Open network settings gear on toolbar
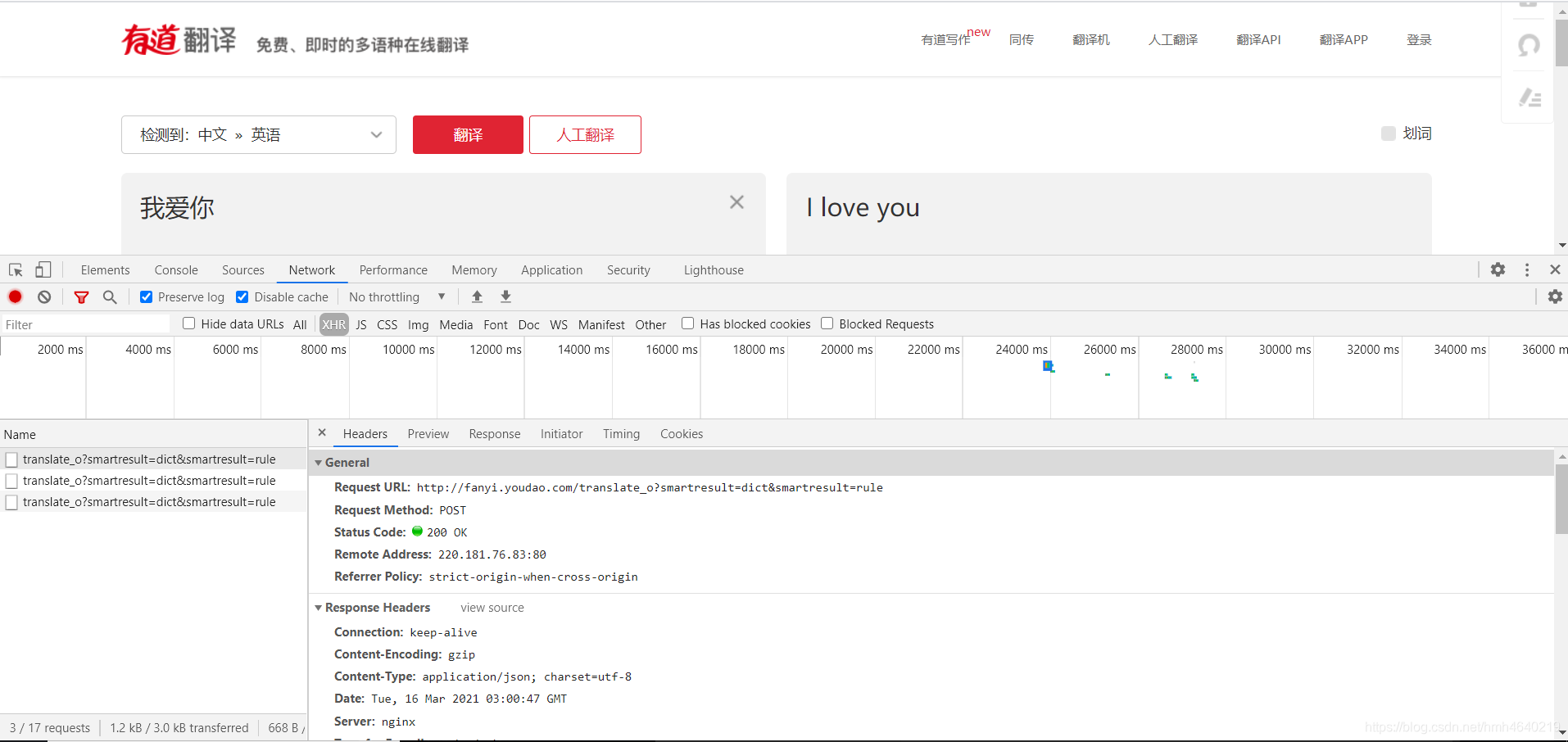 (x=1555, y=296)
